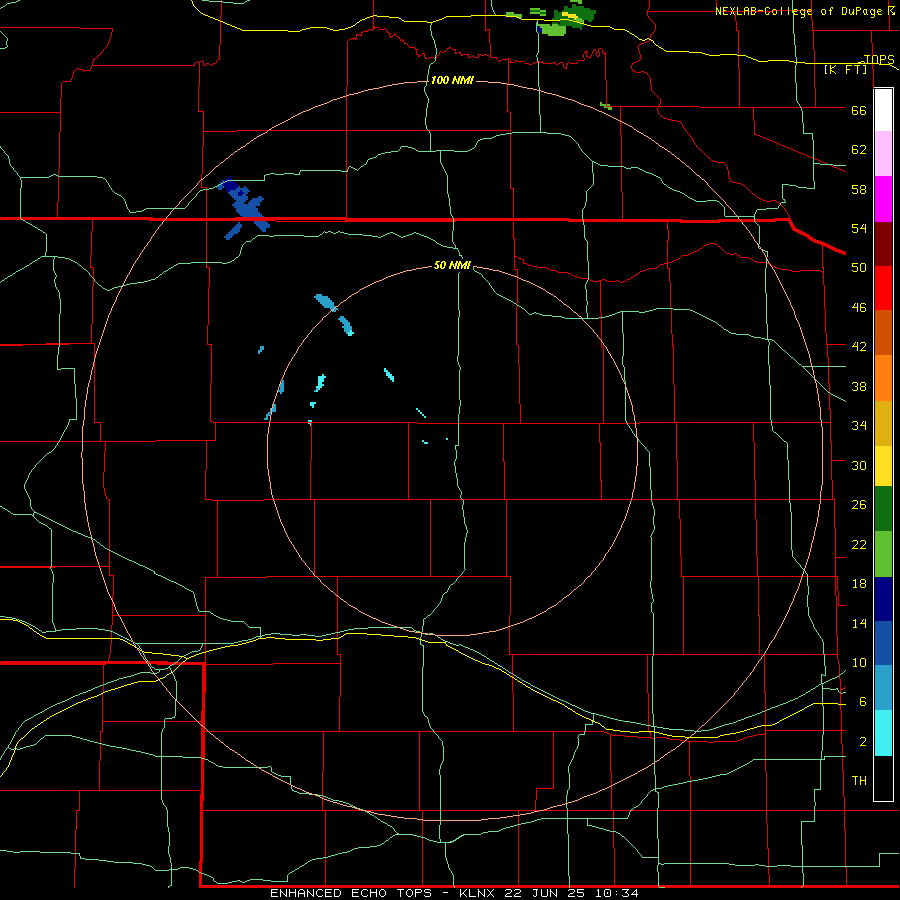The image size is (900, 900).
Task: Click the KLNX station identifier text
Action: pos(479,893)
